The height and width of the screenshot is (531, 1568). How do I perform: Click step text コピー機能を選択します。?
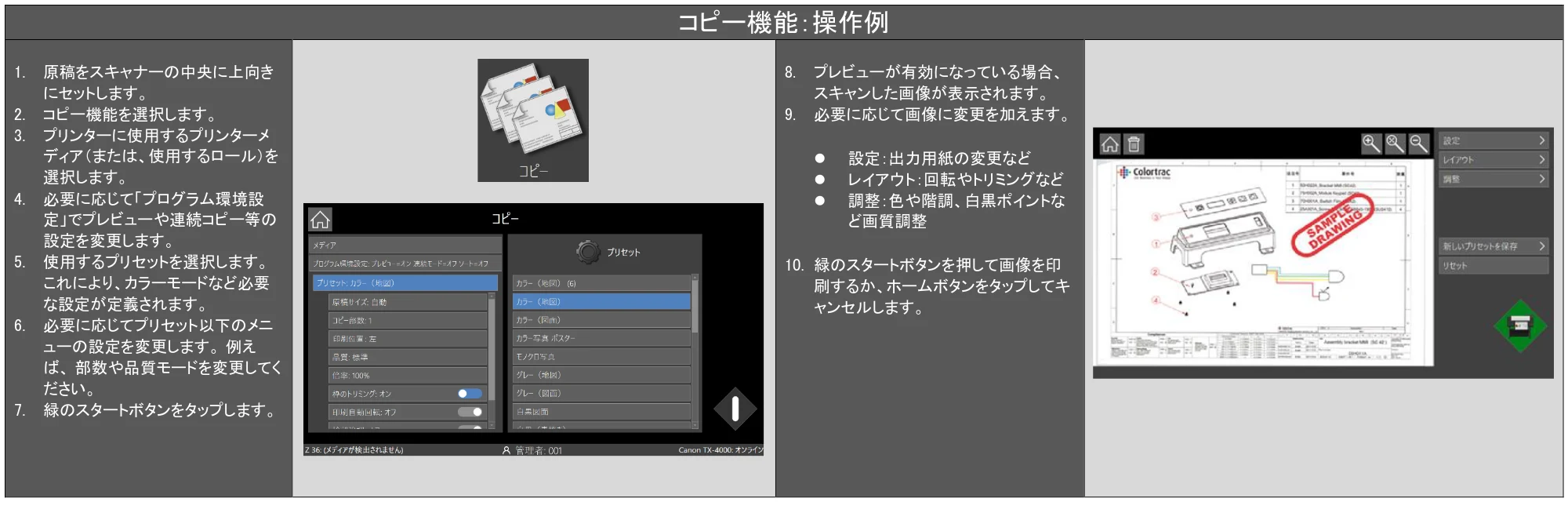coord(129,115)
